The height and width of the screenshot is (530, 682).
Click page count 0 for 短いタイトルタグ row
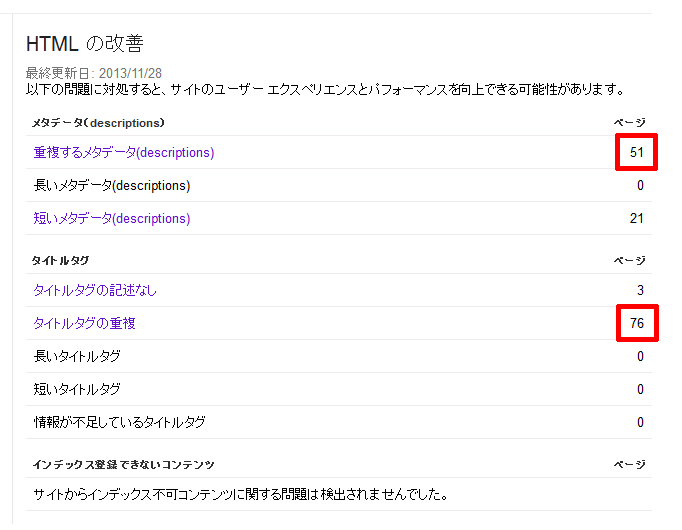(640, 389)
